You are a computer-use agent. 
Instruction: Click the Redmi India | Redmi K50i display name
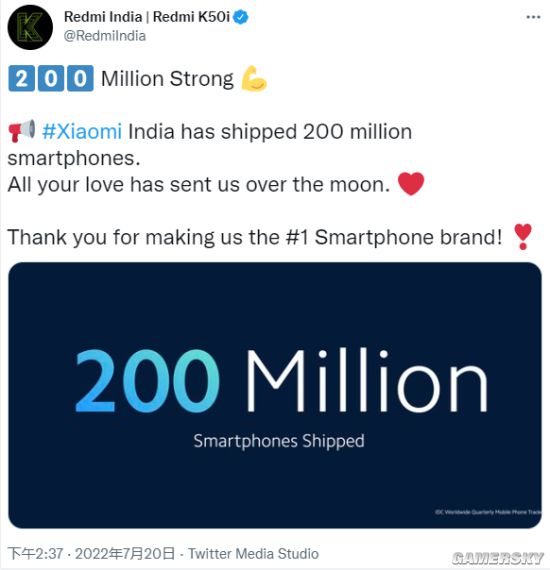pos(146,17)
